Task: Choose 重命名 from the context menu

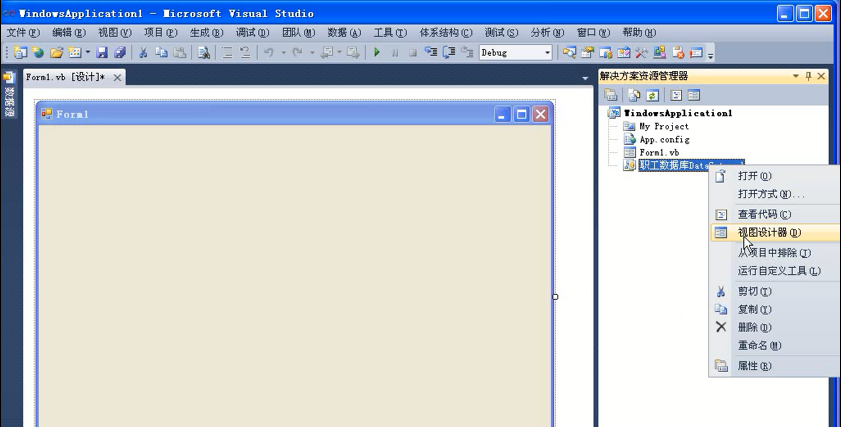Action: point(774,345)
